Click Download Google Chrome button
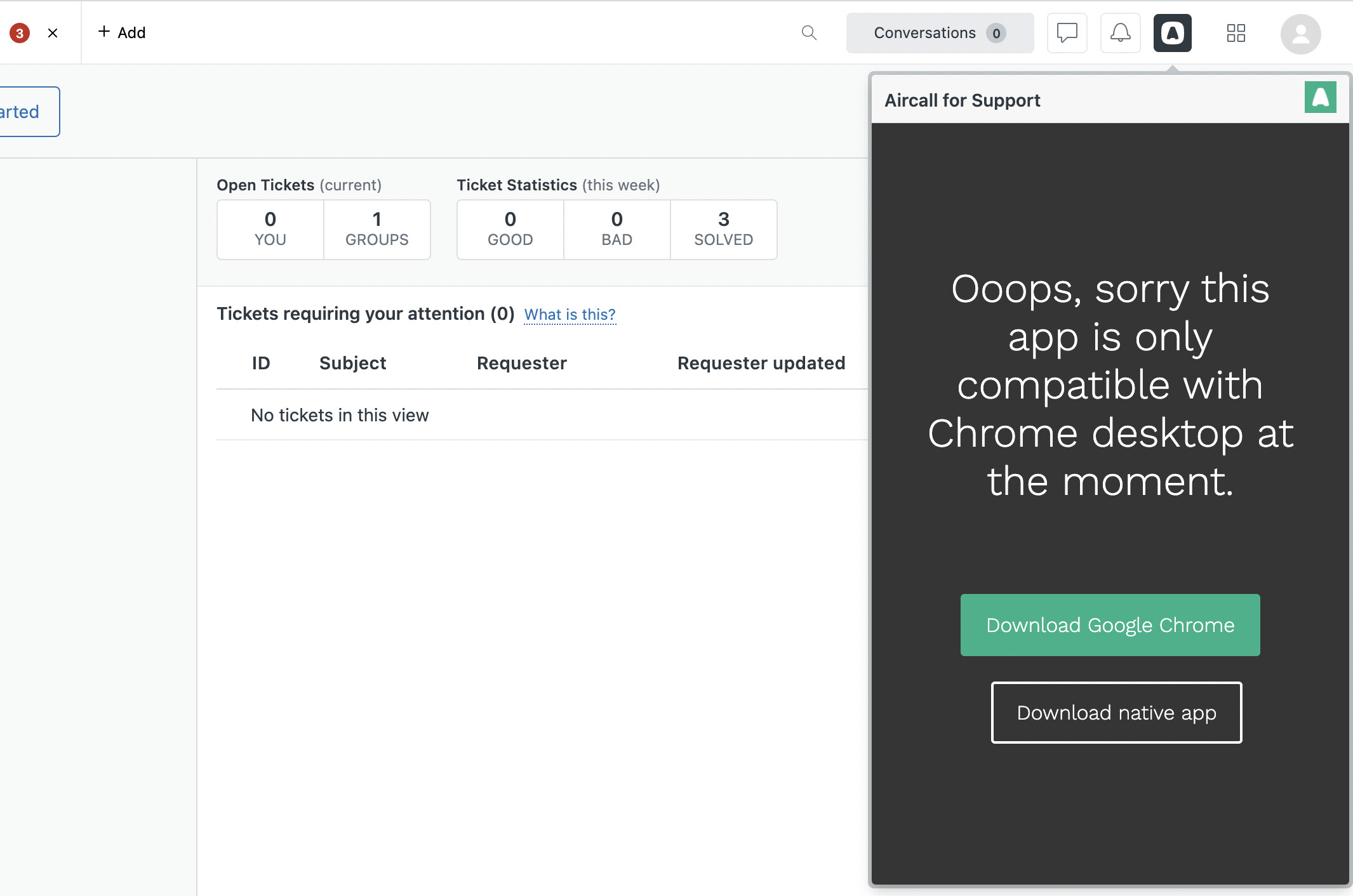 [1110, 625]
